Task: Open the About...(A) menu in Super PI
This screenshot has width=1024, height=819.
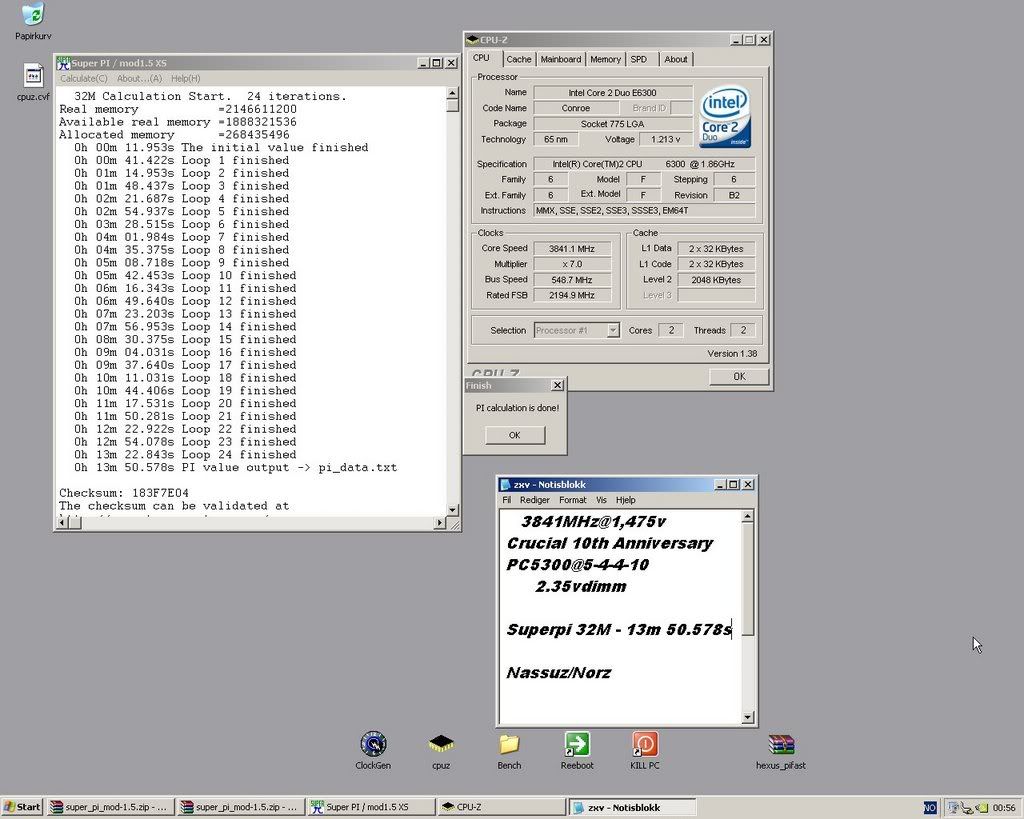Action: point(139,78)
